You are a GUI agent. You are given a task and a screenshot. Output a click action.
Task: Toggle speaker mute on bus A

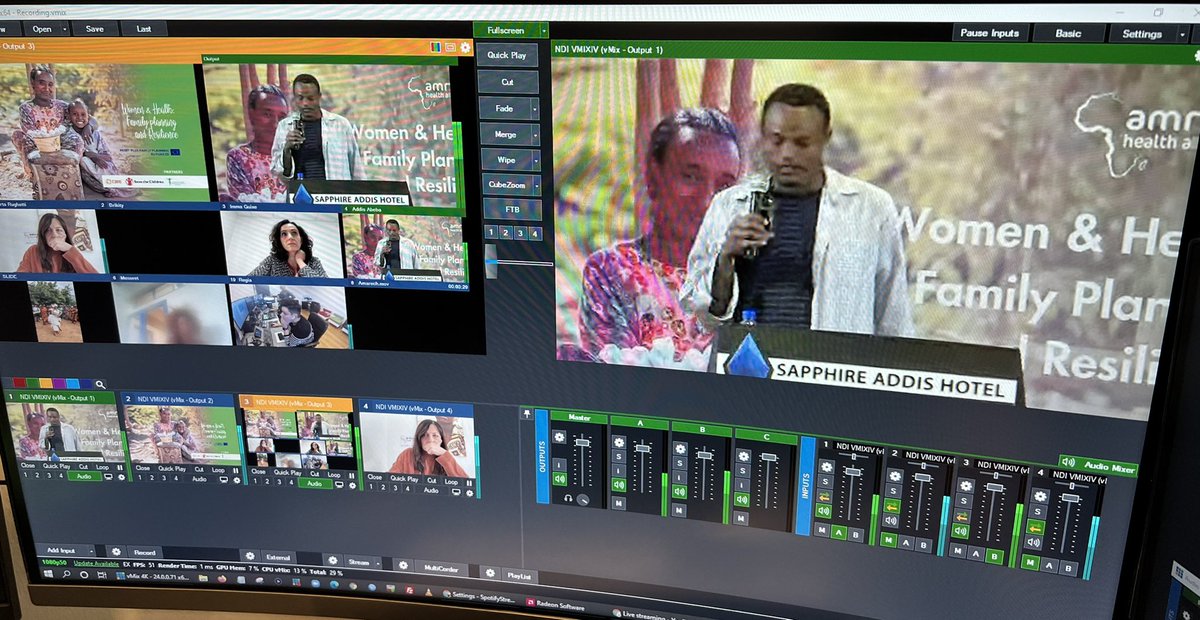(618, 485)
